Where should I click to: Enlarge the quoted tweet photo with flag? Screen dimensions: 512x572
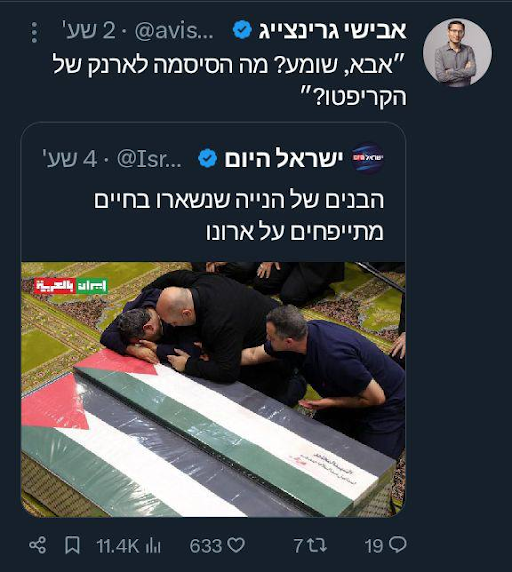(213, 389)
